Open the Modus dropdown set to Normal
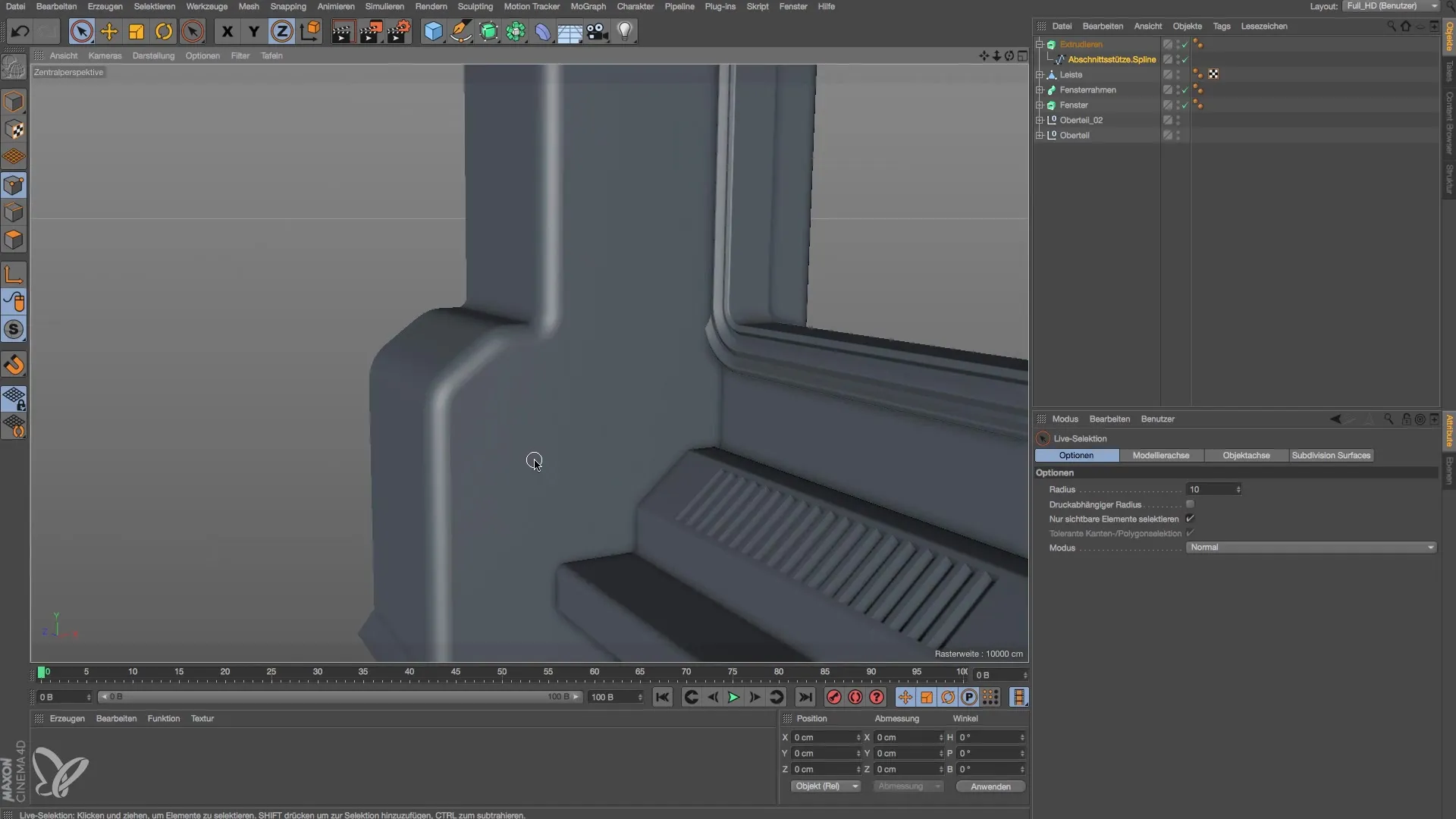The width and height of the screenshot is (1456, 819). click(1310, 548)
